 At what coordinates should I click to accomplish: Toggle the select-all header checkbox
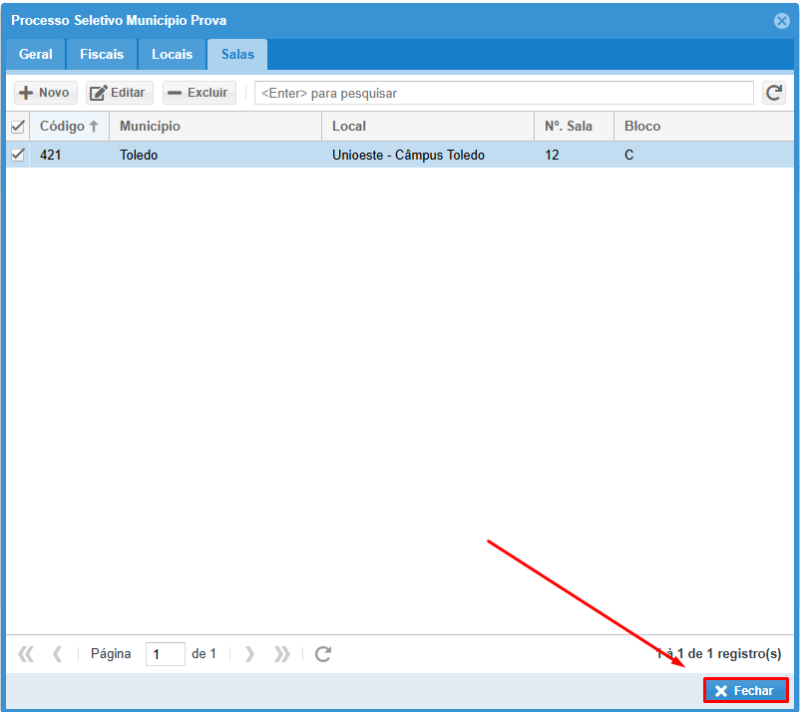(17, 127)
